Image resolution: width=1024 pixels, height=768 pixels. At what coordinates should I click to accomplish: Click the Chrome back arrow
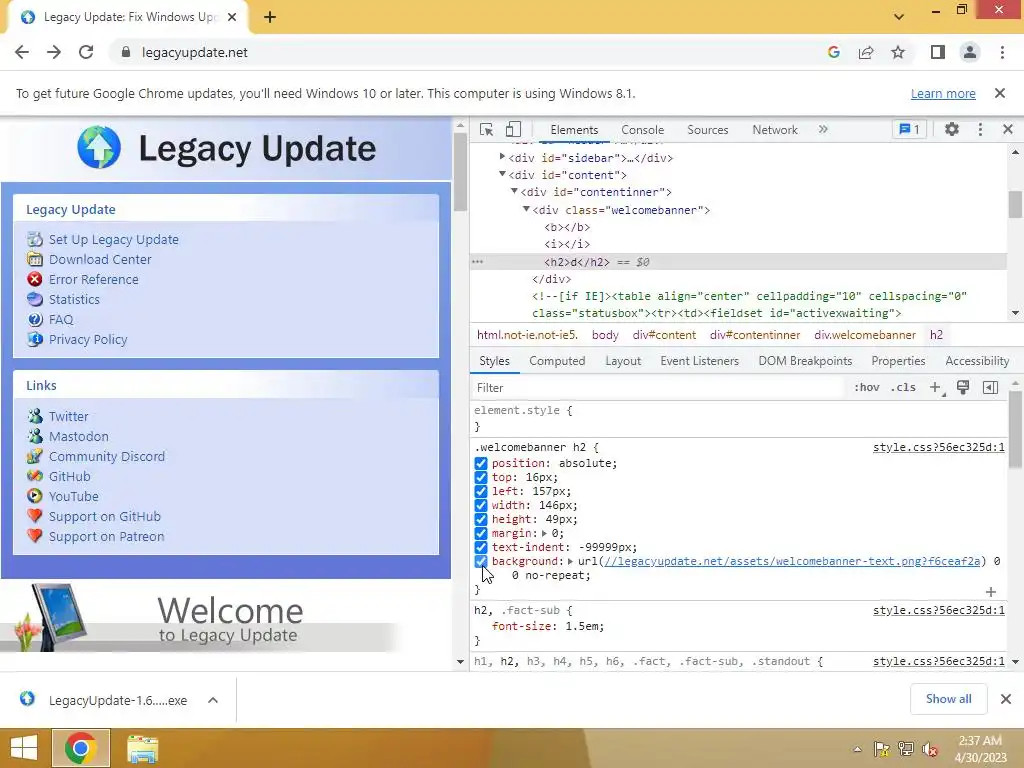(x=22, y=52)
